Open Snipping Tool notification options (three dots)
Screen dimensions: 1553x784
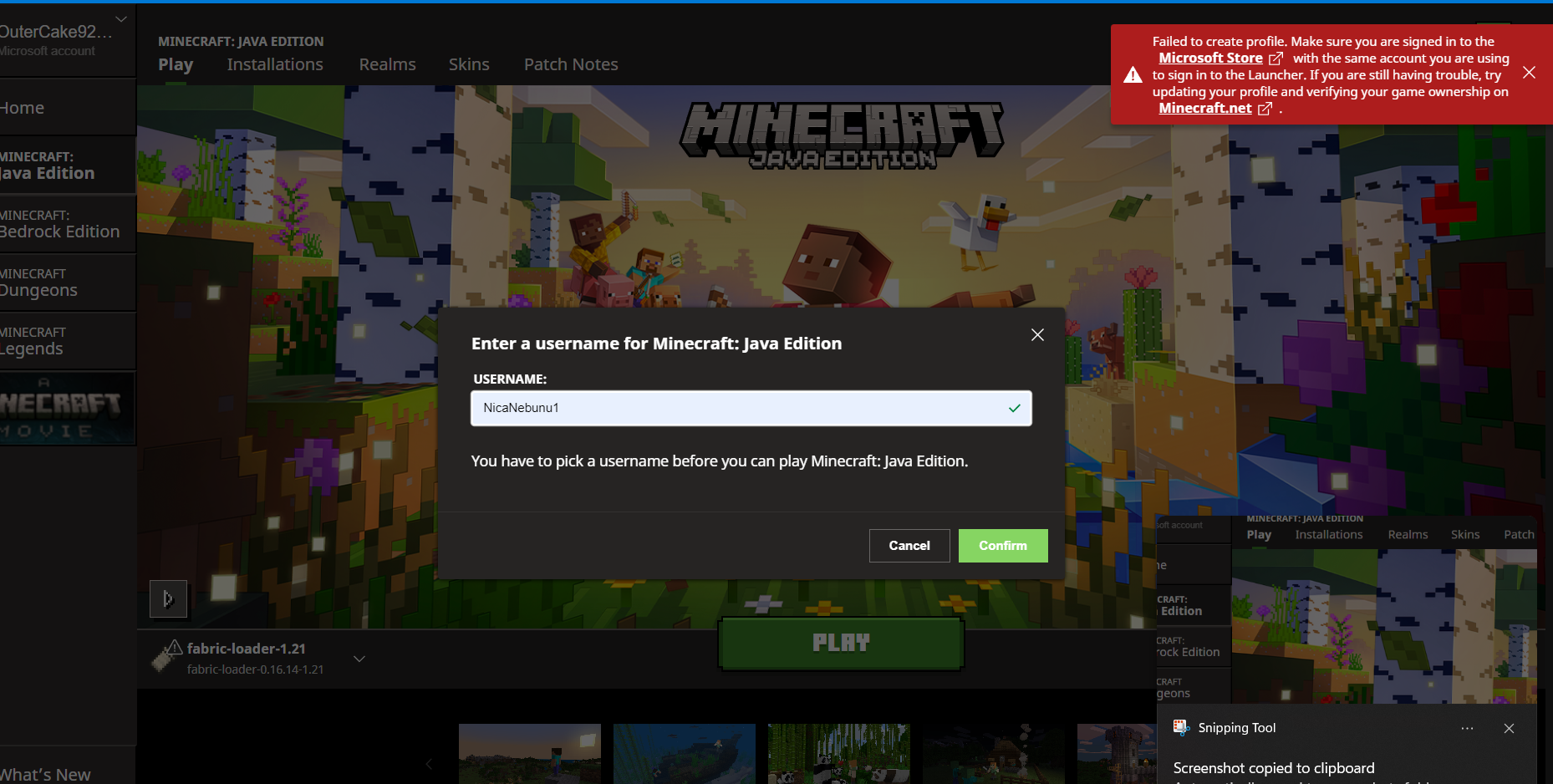[1467, 729]
